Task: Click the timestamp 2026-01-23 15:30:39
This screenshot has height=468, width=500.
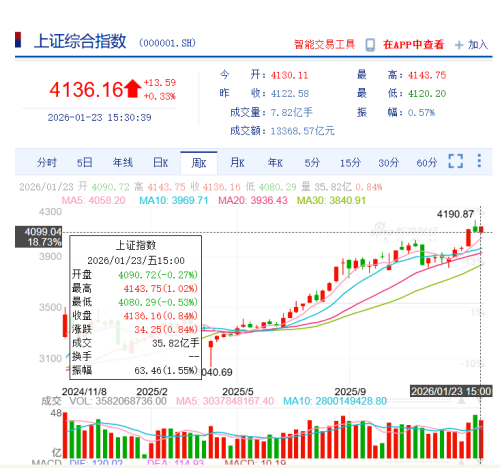Action: pos(99,117)
